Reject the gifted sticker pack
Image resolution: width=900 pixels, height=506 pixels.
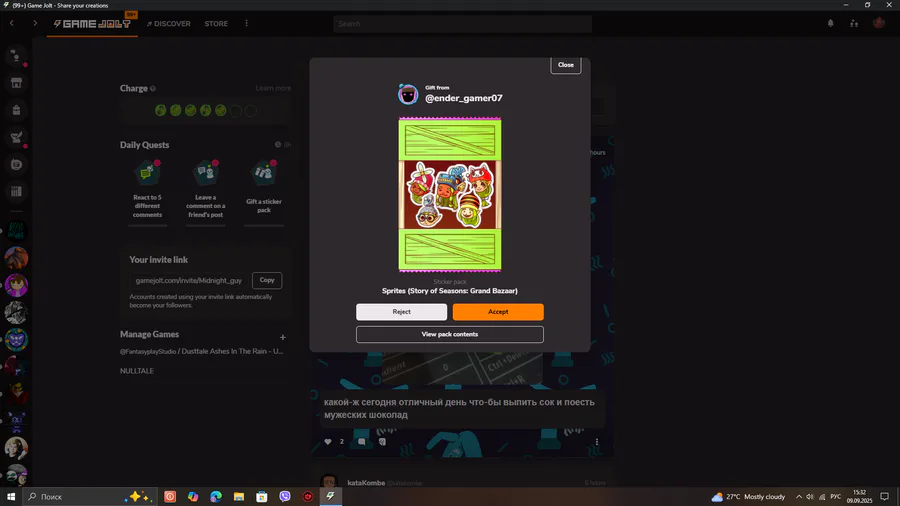click(401, 312)
